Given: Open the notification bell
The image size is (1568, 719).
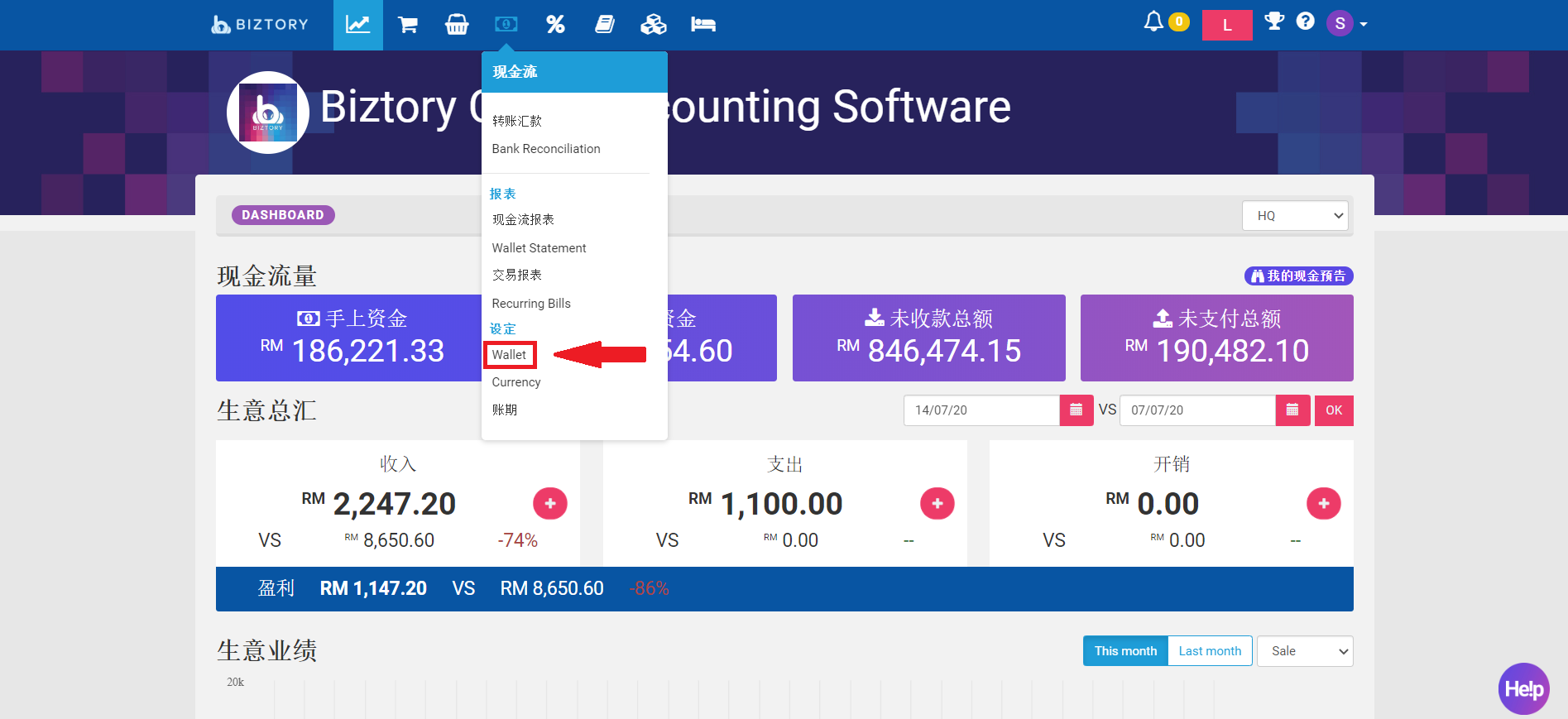Looking at the screenshot, I should click(x=1153, y=22).
